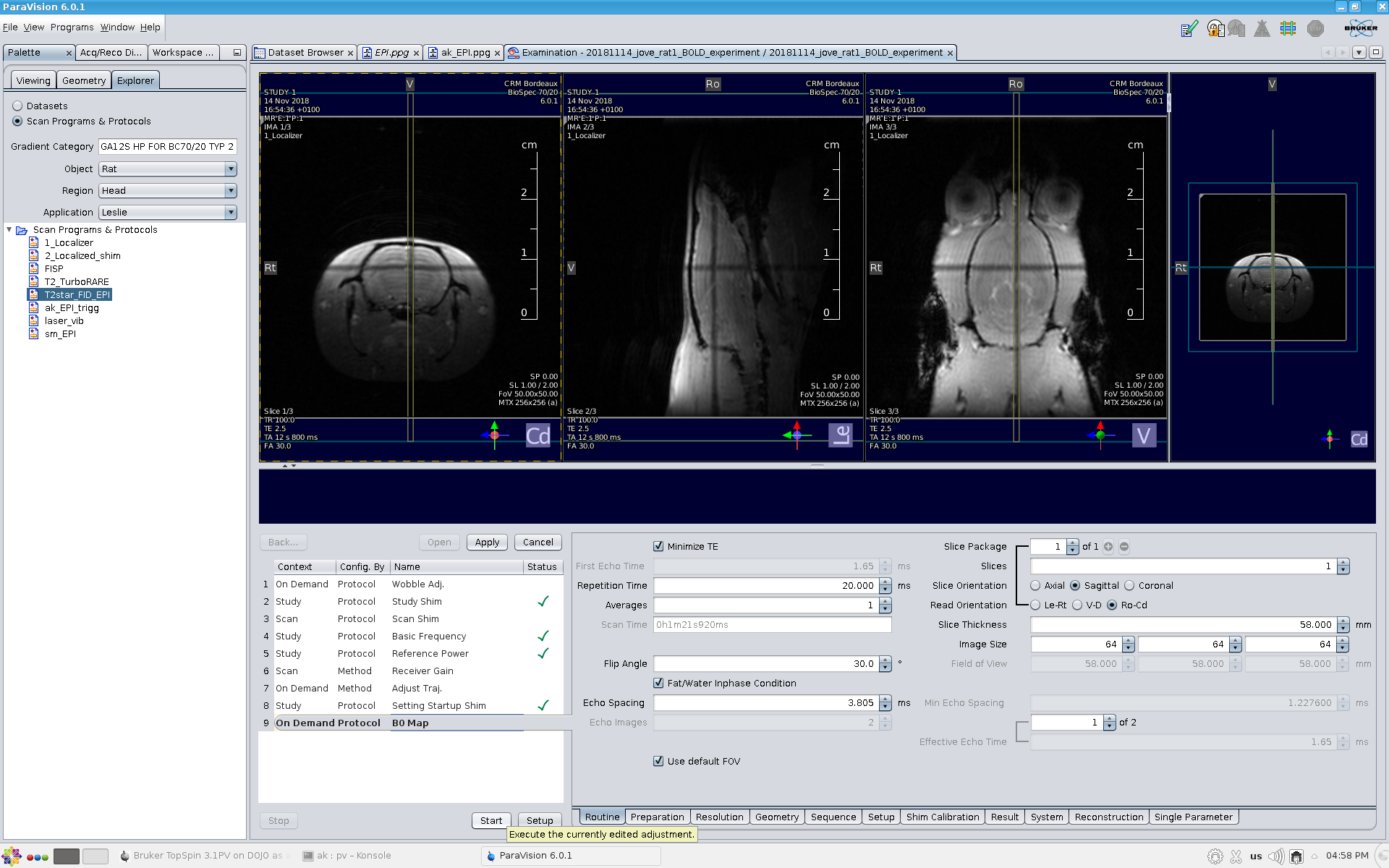Open the Konsole taskbar item
Screen dimensions: 1389x868
347,856
